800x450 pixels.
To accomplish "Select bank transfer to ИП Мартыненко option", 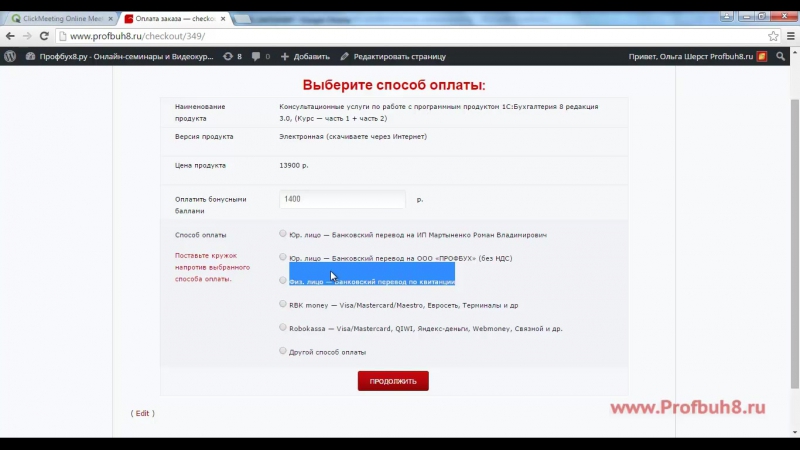I will [x=283, y=234].
